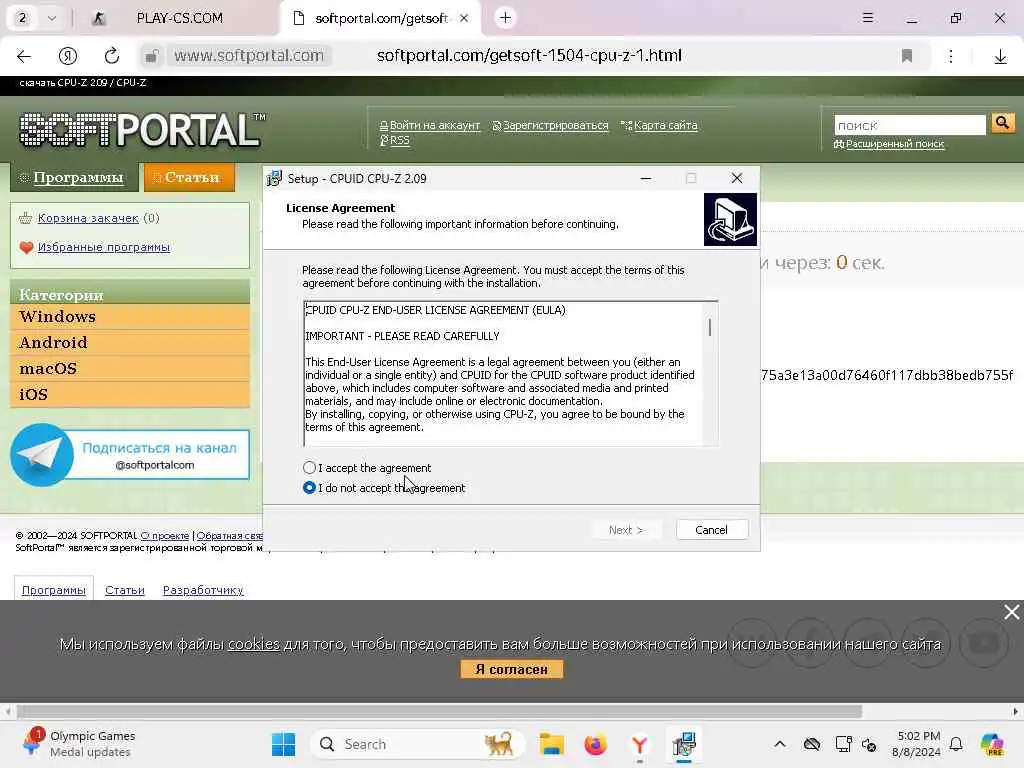Select 'I accept the agreement' radio button
Screen dimensions: 1024x768
pos(310,468)
